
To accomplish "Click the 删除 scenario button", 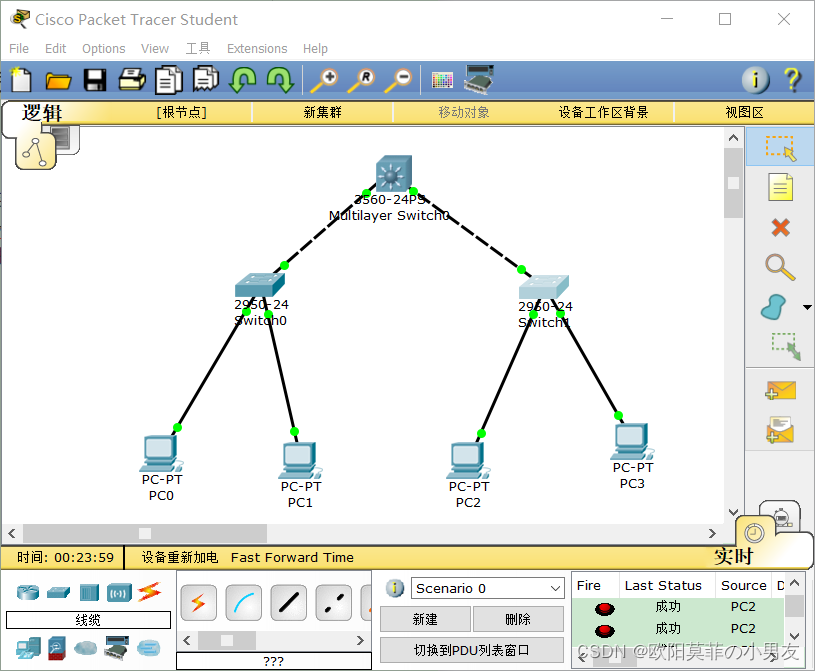I will (x=518, y=619).
